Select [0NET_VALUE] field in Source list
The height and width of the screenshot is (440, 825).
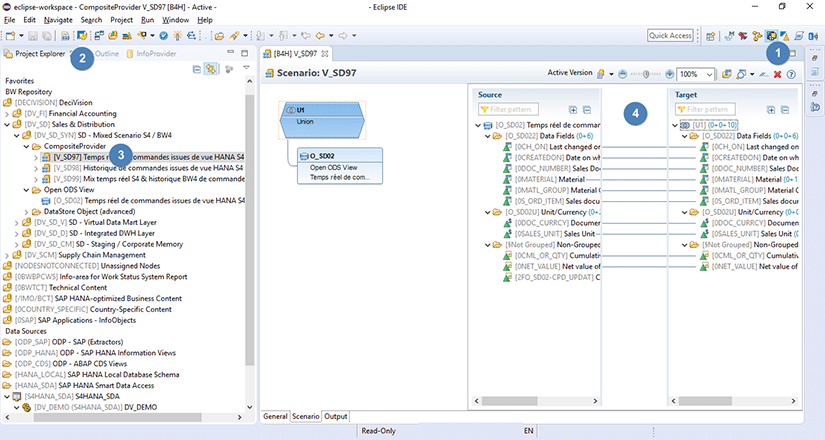point(552,267)
